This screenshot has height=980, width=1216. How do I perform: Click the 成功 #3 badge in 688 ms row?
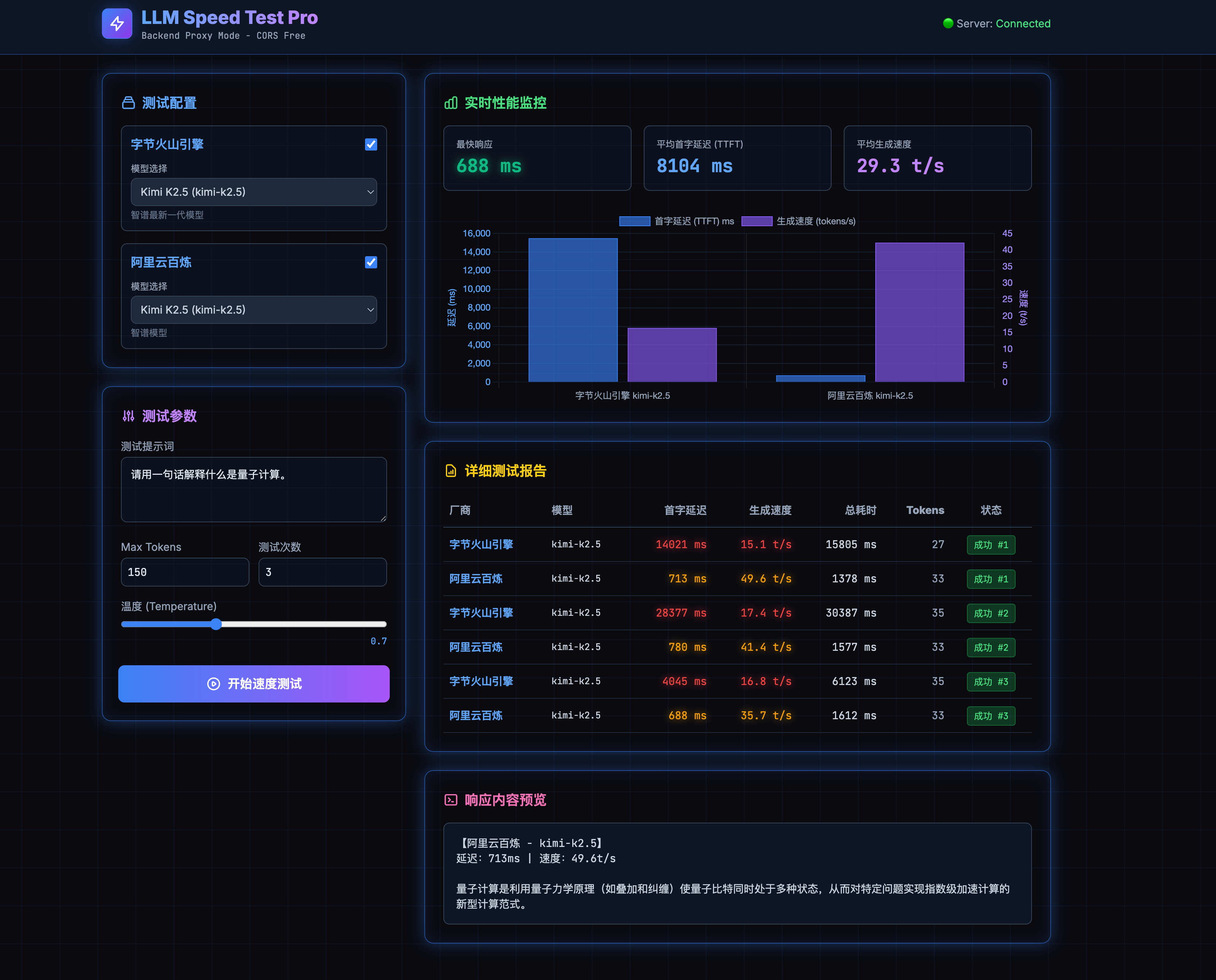pyautogui.click(x=991, y=716)
